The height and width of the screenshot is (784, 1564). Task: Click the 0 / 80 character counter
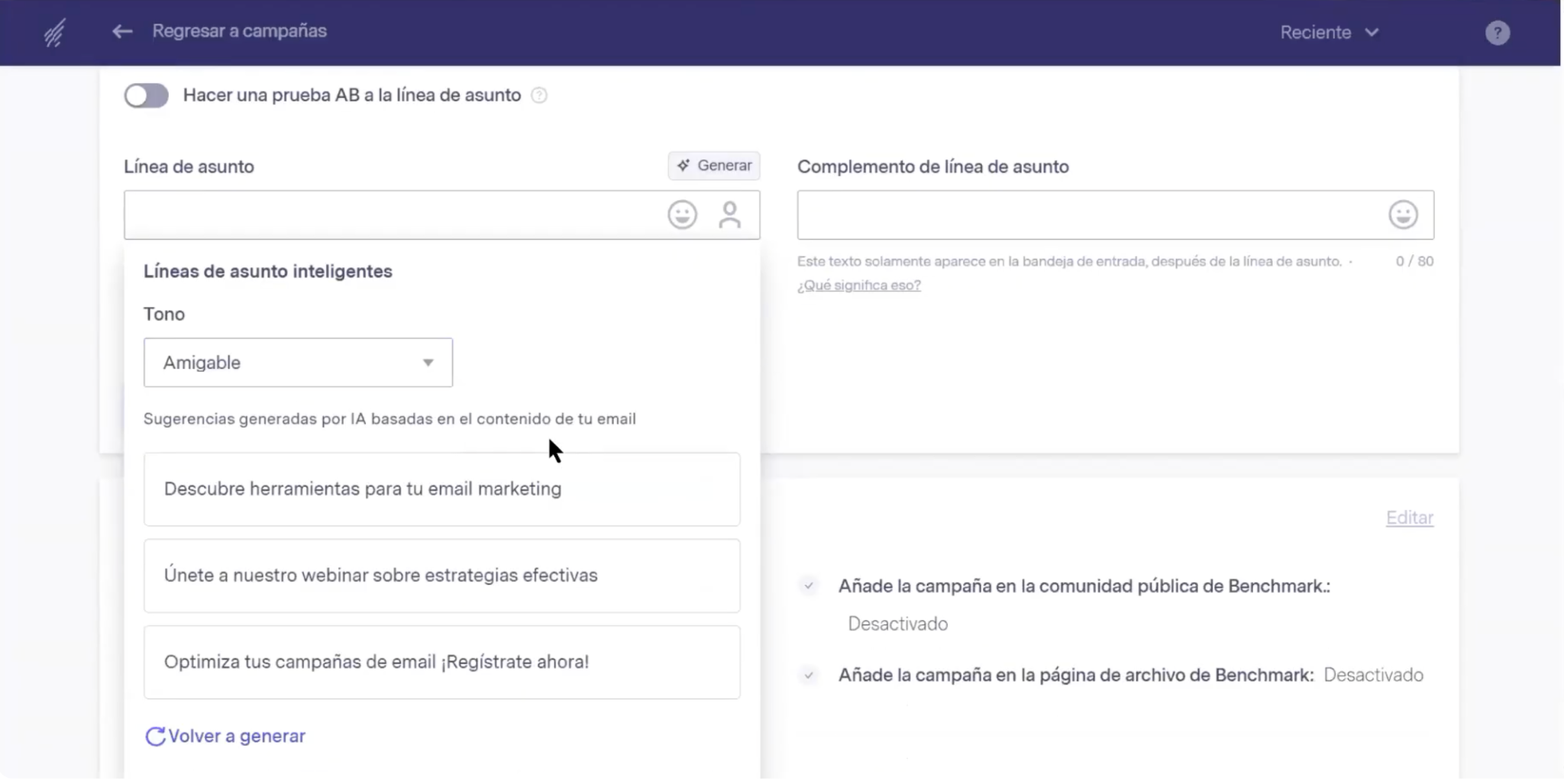tap(1414, 261)
